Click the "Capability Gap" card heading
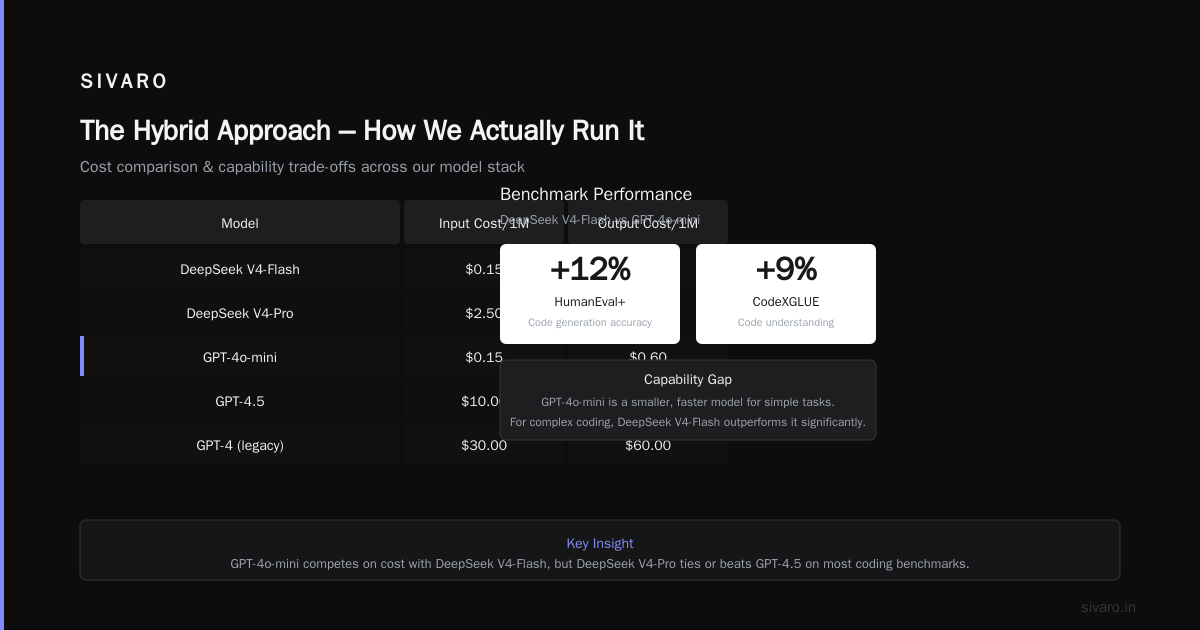This screenshot has height=630, width=1200. [x=688, y=379]
